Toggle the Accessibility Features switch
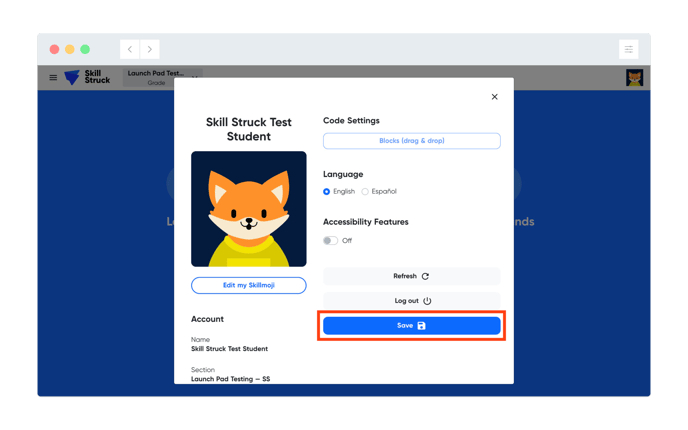Screen dimensions: 688x430 tap(330, 240)
